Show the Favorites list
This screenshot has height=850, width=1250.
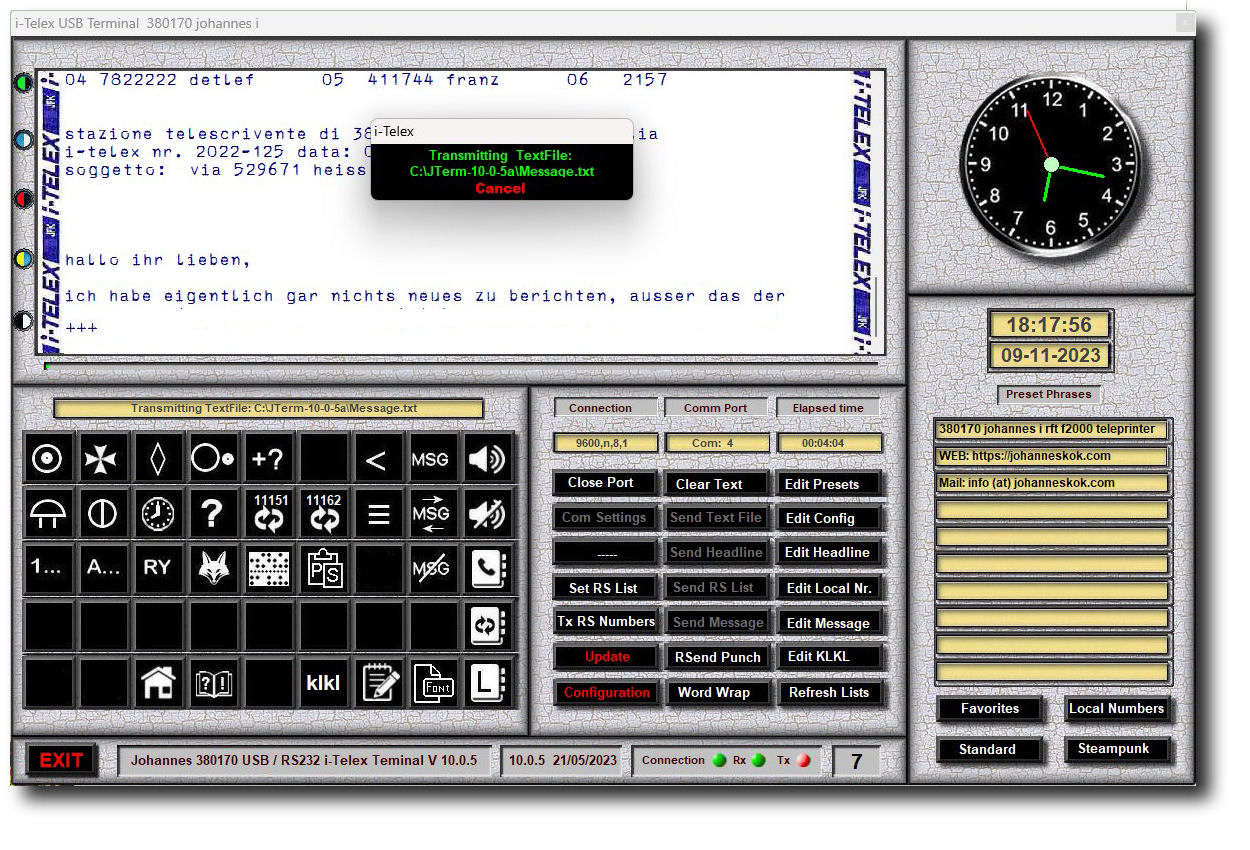click(x=990, y=709)
